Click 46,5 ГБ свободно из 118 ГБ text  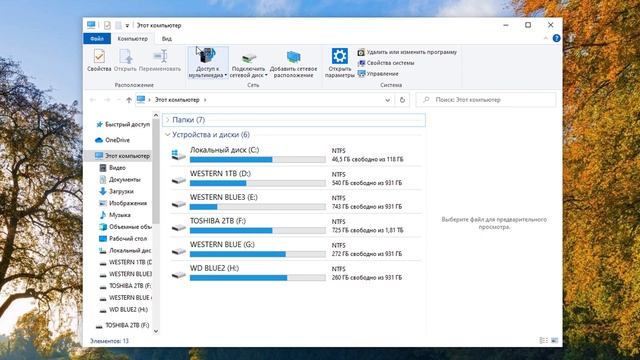pos(367,160)
